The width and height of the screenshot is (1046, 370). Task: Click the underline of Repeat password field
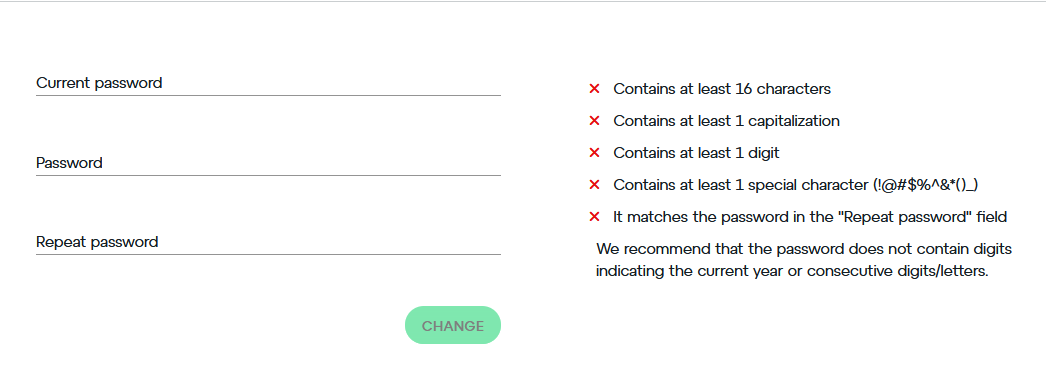coord(268,254)
